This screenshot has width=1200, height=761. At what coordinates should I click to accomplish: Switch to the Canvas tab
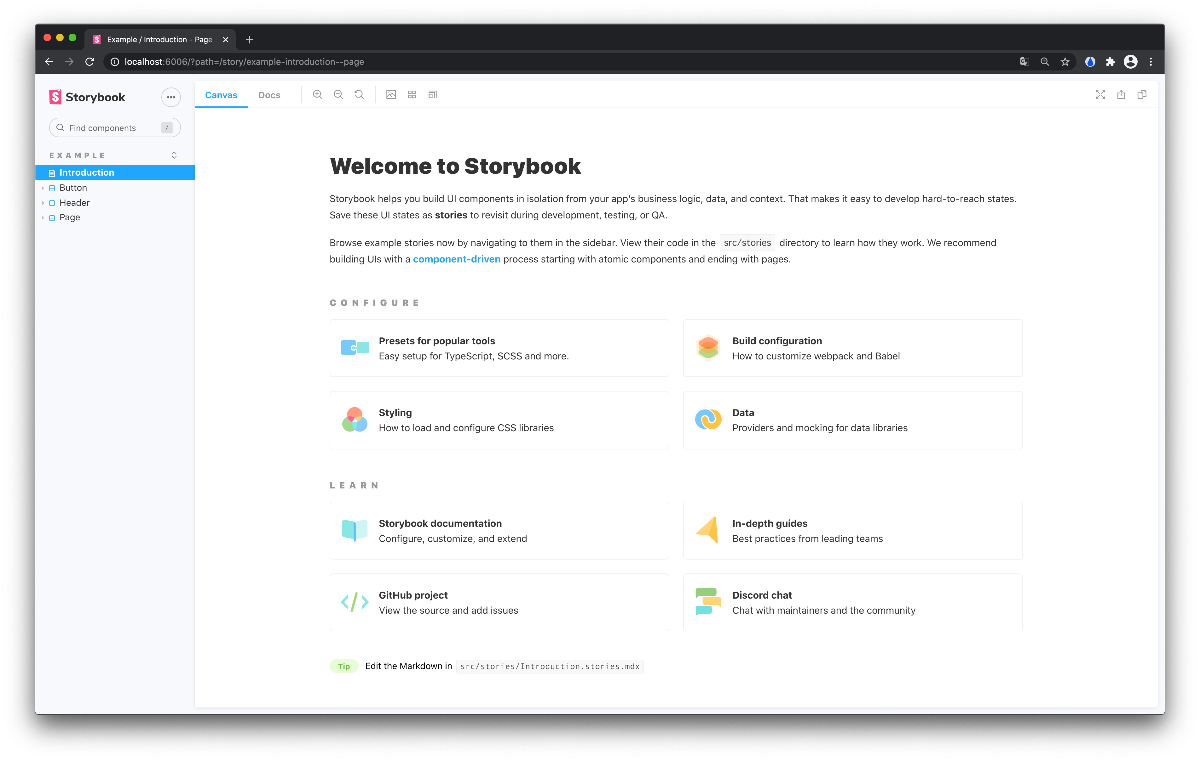221,95
